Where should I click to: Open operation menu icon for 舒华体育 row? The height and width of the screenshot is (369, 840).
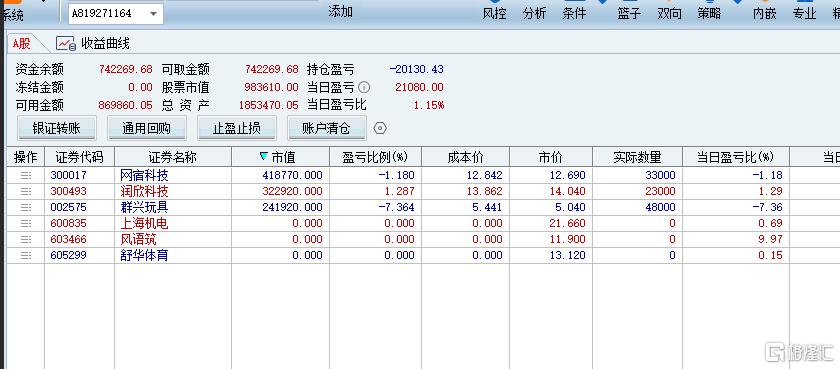coord(26,255)
